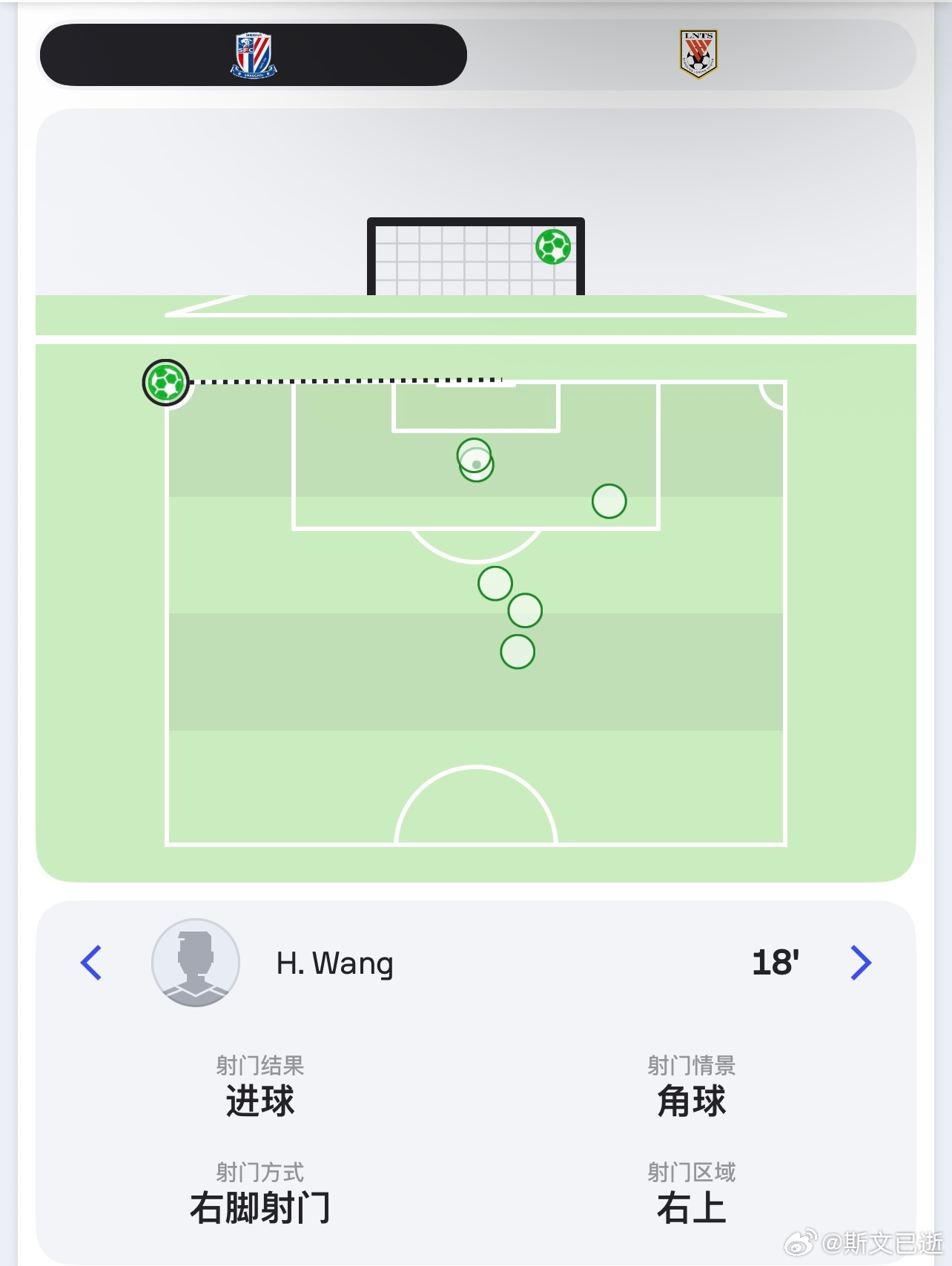This screenshot has width=952, height=1266.
Task: Click the 角球 shot situation value
Action: click(x=691, y=1101)
